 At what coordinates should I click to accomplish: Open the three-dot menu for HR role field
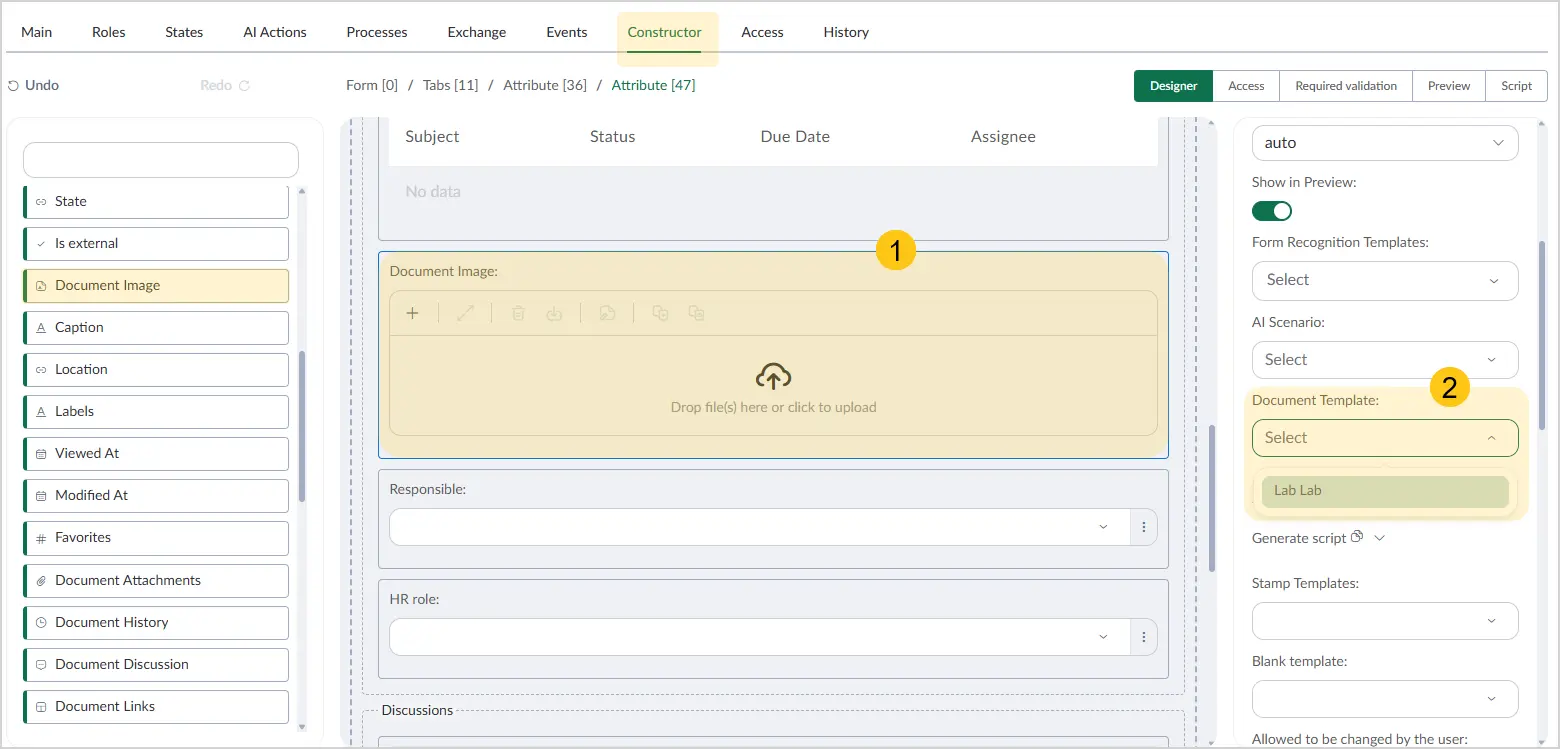pos(1144,637)
